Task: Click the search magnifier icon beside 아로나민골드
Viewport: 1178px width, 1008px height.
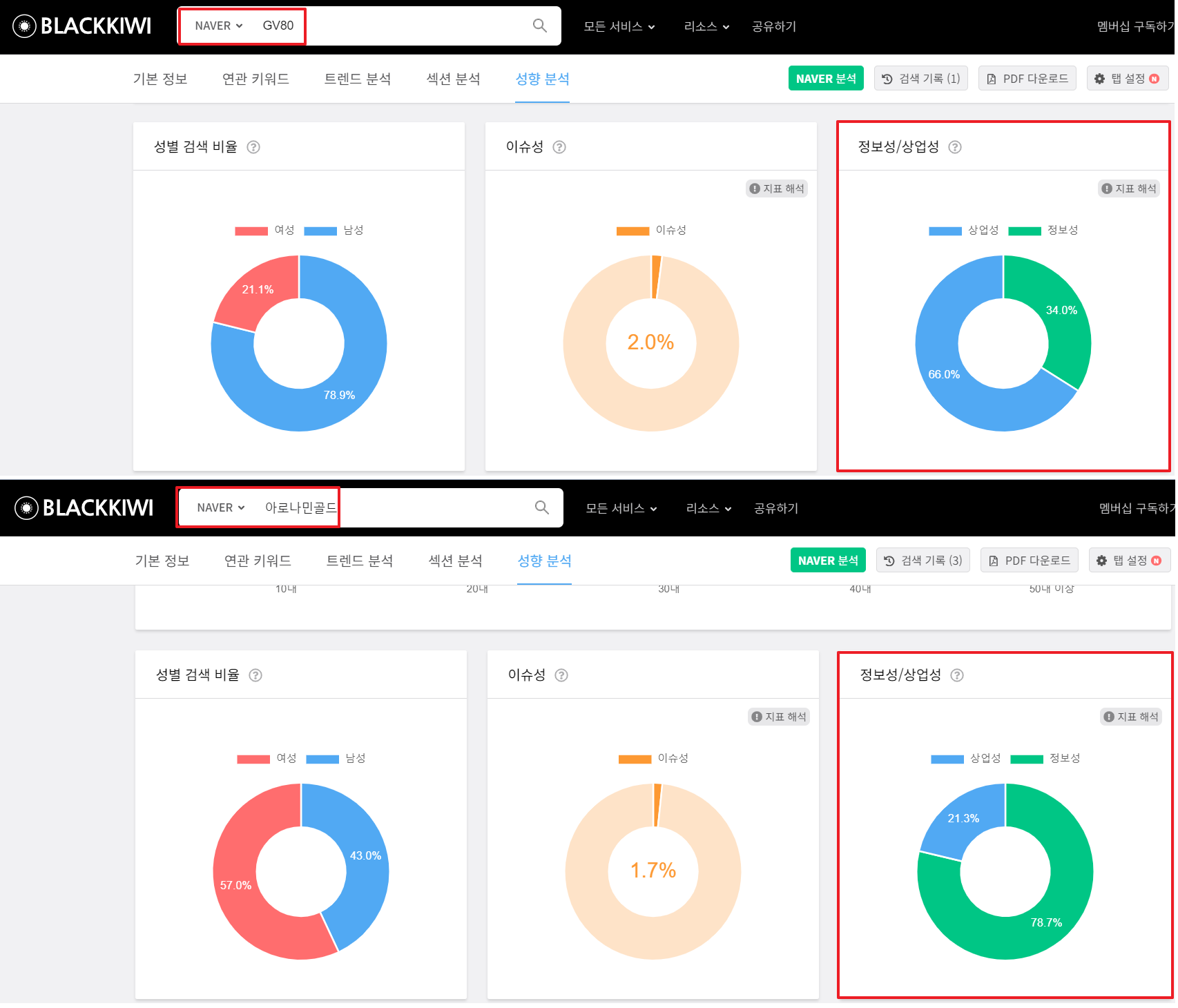Action: pyautogui.click(x=542, y=507)
